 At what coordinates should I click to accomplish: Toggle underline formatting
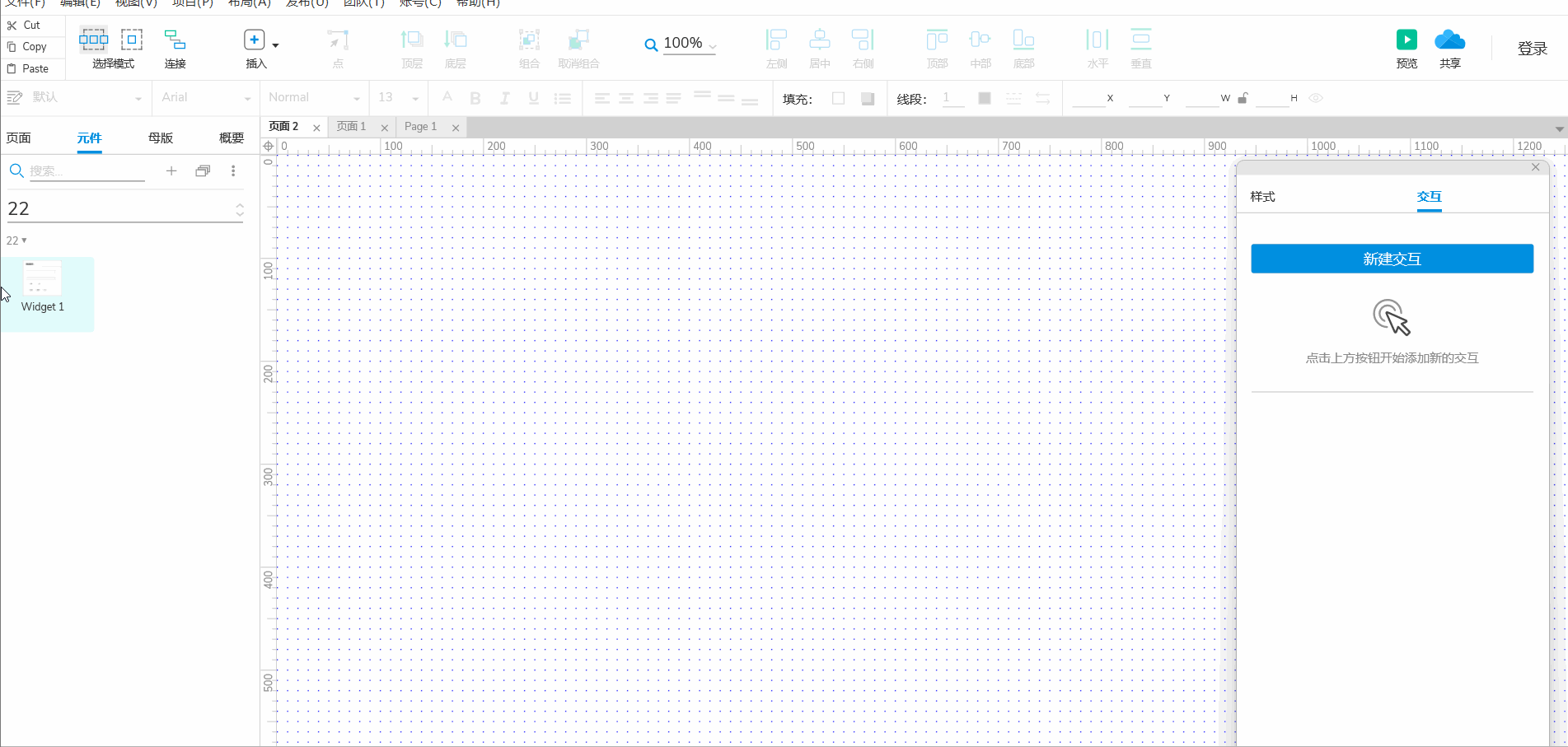pos(533,98)
